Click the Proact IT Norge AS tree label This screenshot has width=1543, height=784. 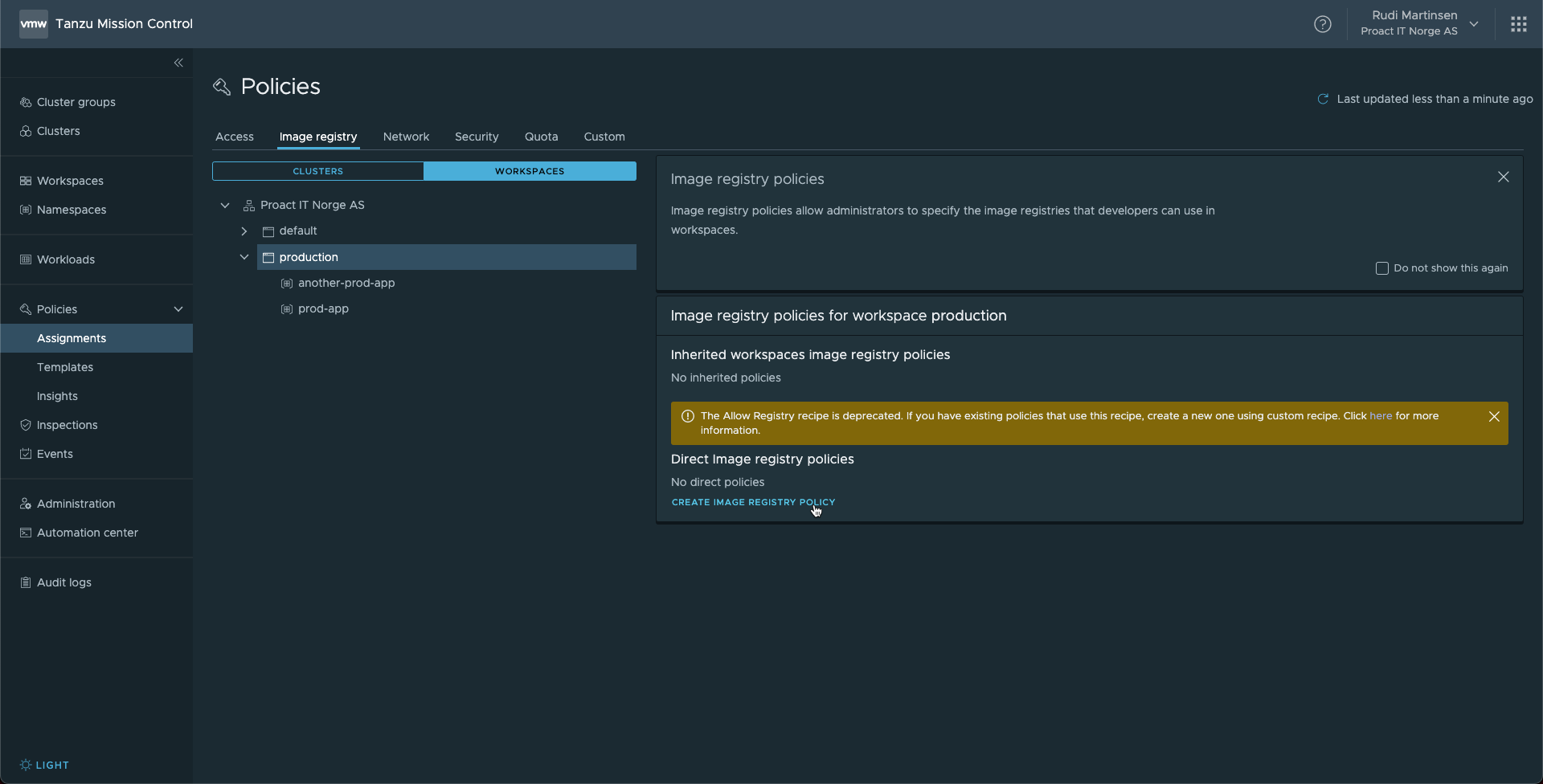point(313,205)
